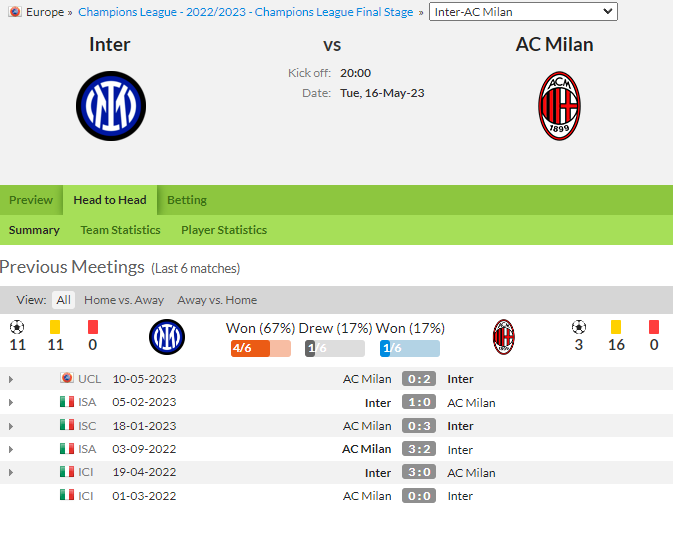Click the Italian flag beside 05-02-2023 match
This screenshot has height=541, width=675.
pos(67,402)
